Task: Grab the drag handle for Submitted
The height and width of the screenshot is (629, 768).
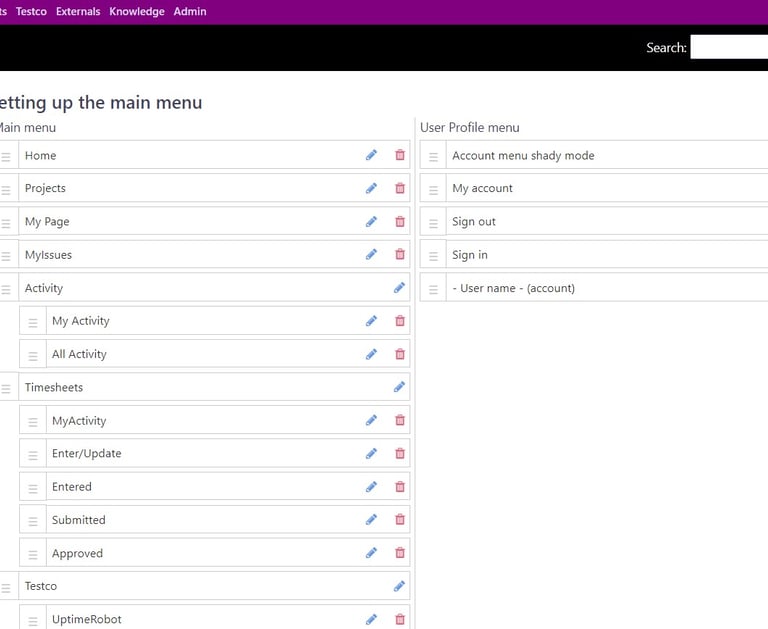Action: [33, 521]
